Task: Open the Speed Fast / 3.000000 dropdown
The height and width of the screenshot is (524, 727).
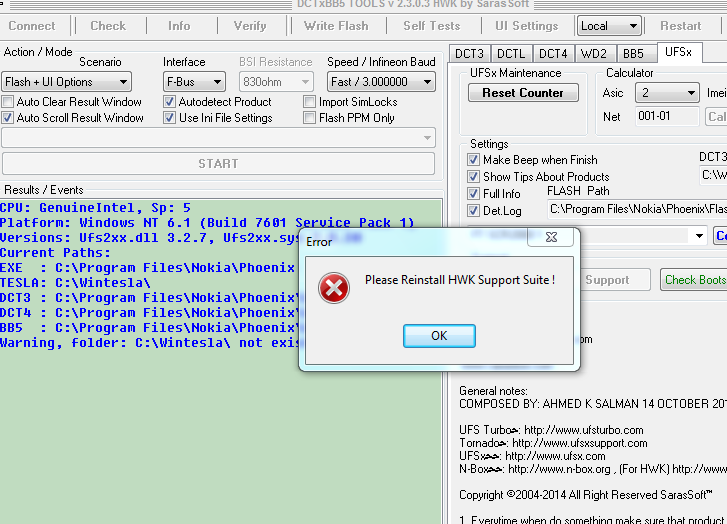Action: pos(381,82)
